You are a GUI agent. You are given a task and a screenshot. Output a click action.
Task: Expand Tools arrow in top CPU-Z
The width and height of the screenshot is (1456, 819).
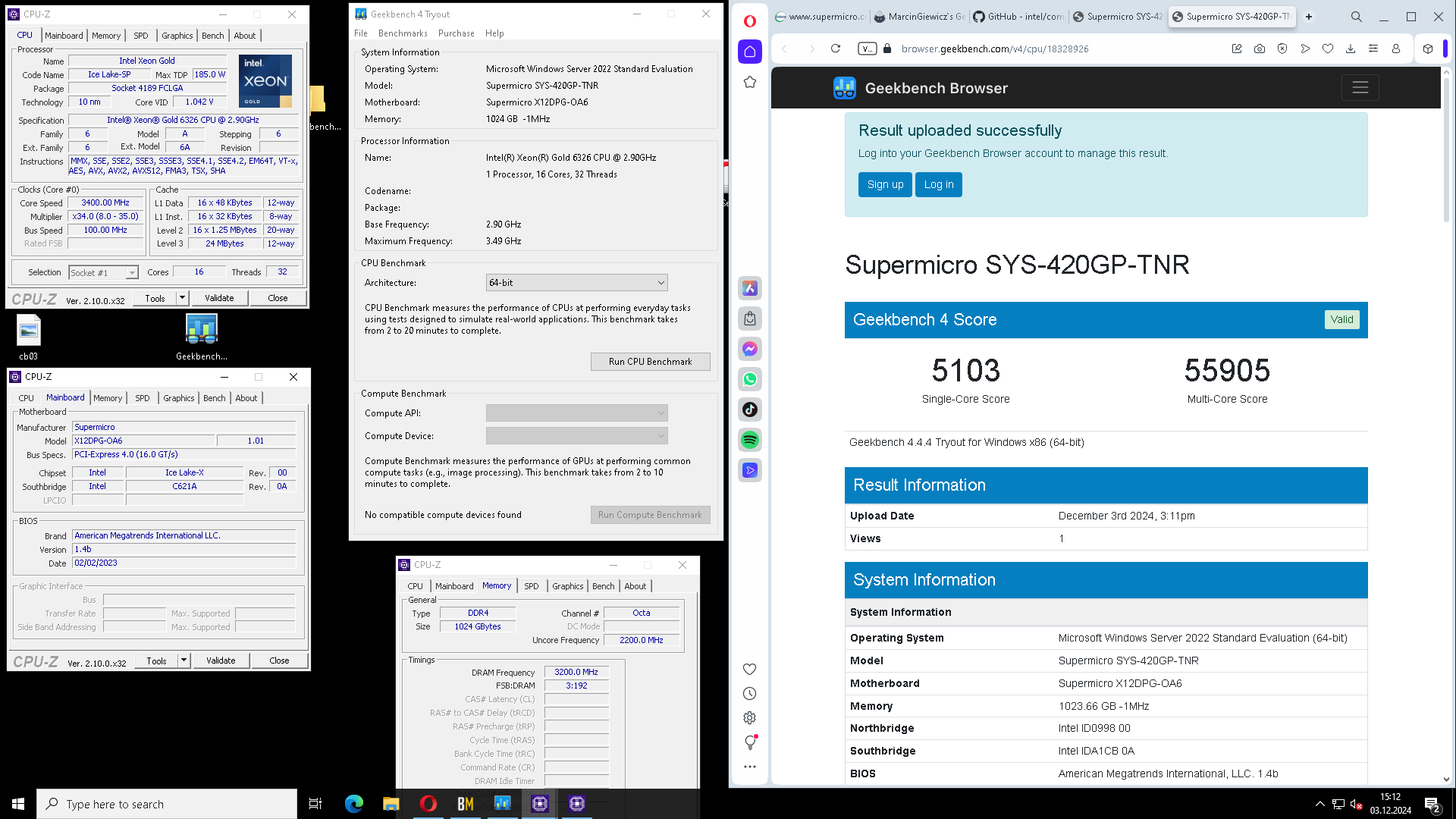pyautogui.click(x=182, y=298)
